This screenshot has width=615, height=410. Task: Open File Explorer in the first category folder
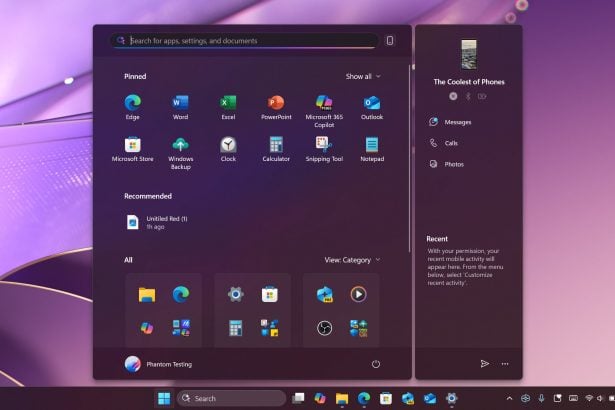coord(147,294)
